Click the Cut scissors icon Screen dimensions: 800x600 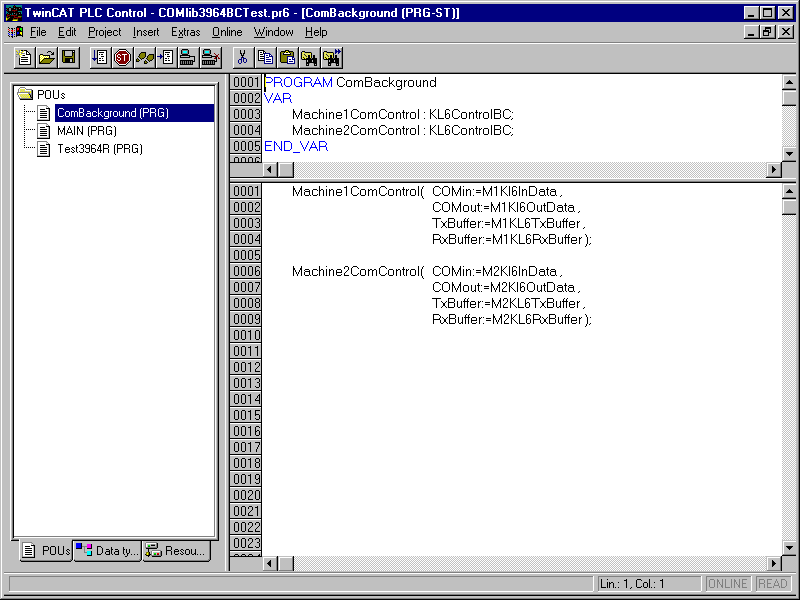pyautogui.click(x=243, y=57)
